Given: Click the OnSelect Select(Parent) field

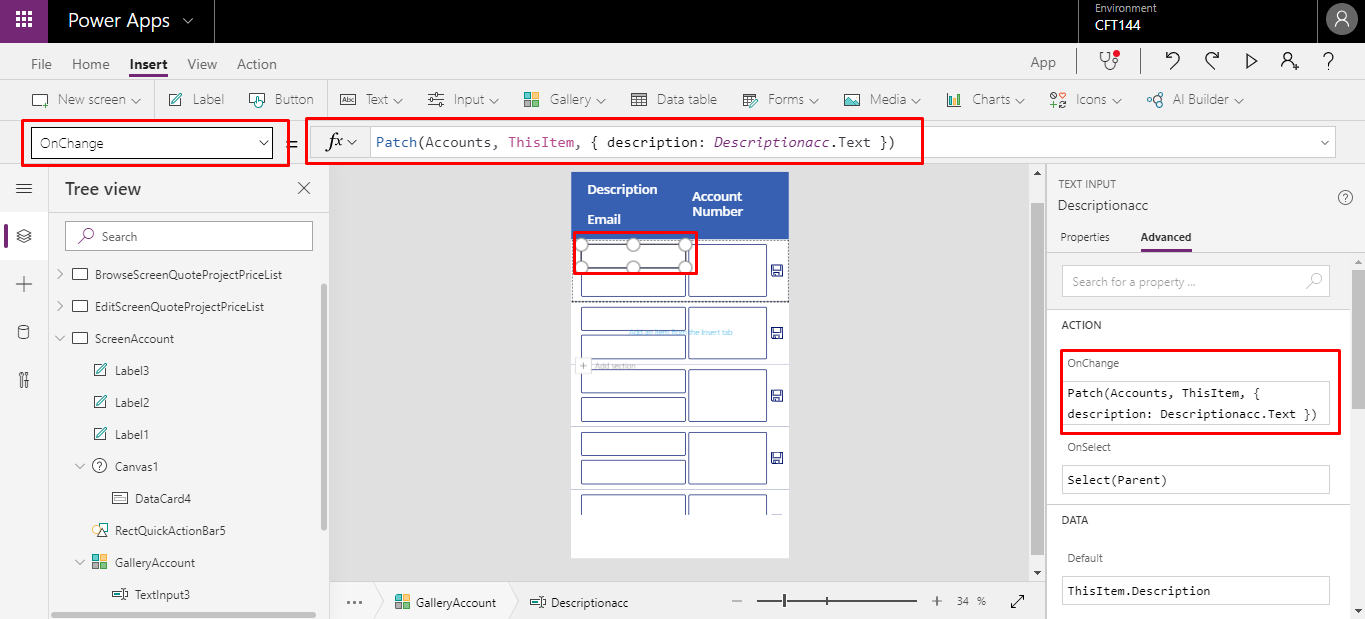Looking at the screenshot, I should (x=1196, y=480).
